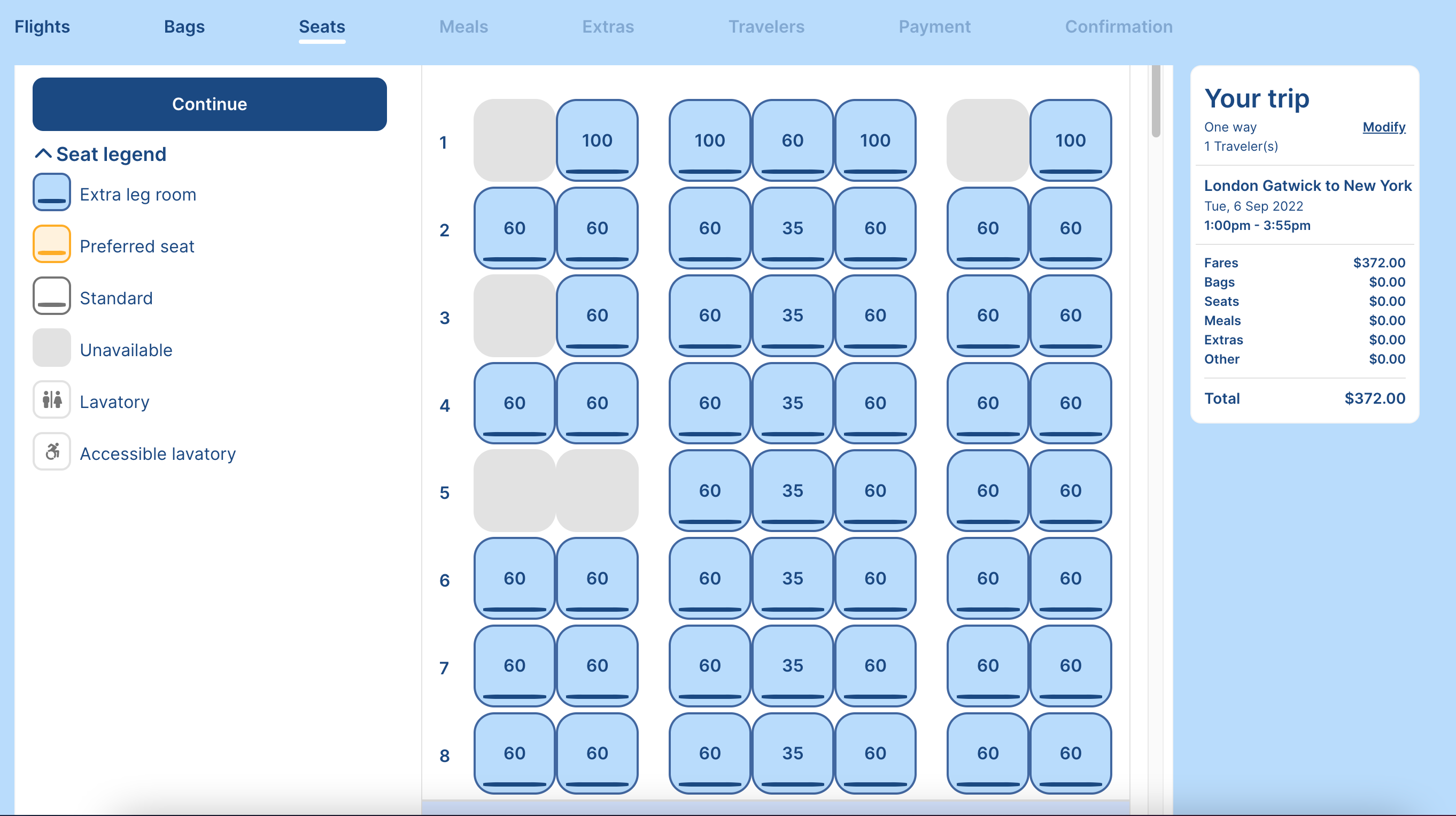Click the standard seat icon

coord(51,297)
